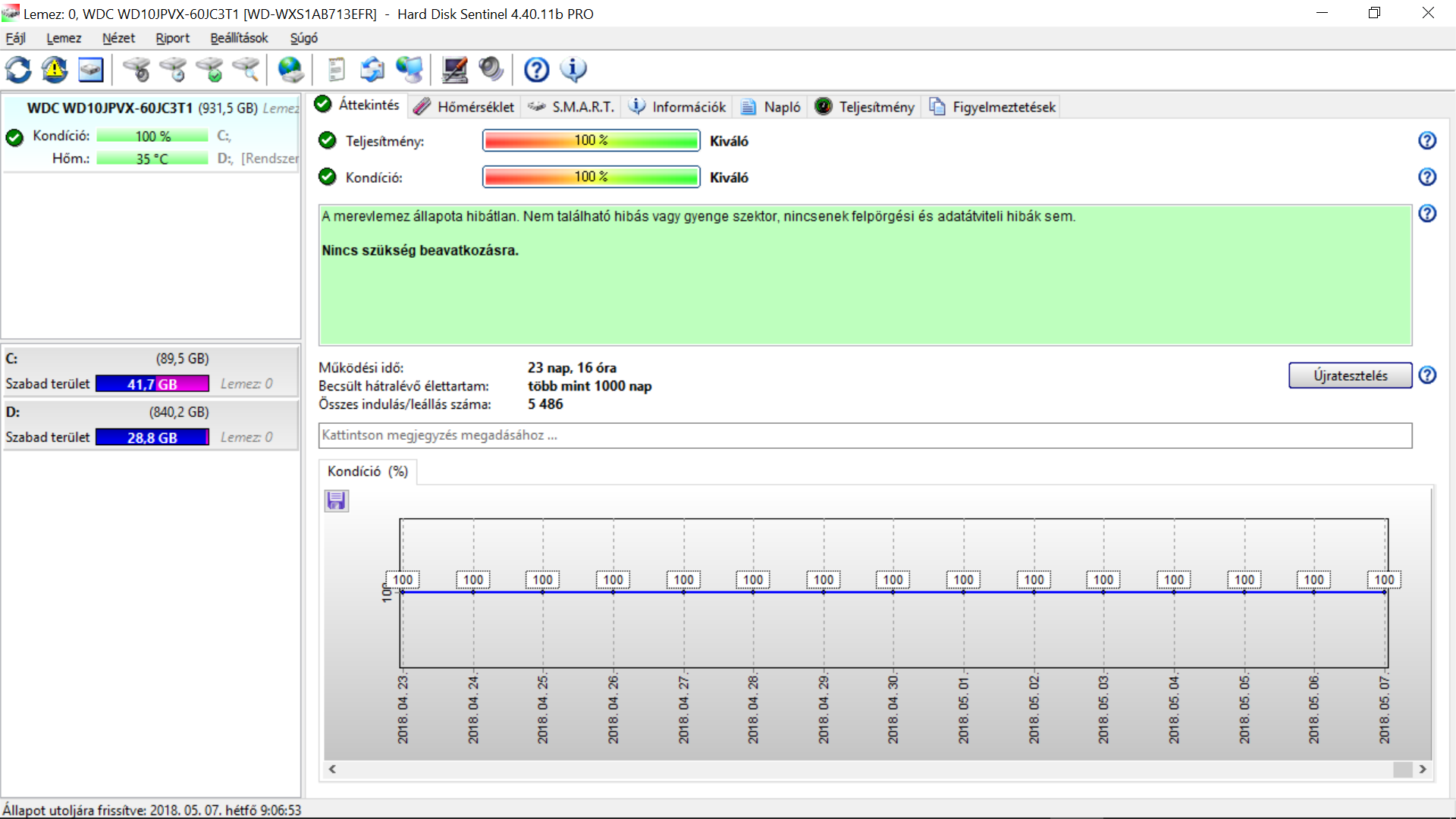Switch to the Információk tab
The image size is (1456, 819).
(x=677, y=107)
